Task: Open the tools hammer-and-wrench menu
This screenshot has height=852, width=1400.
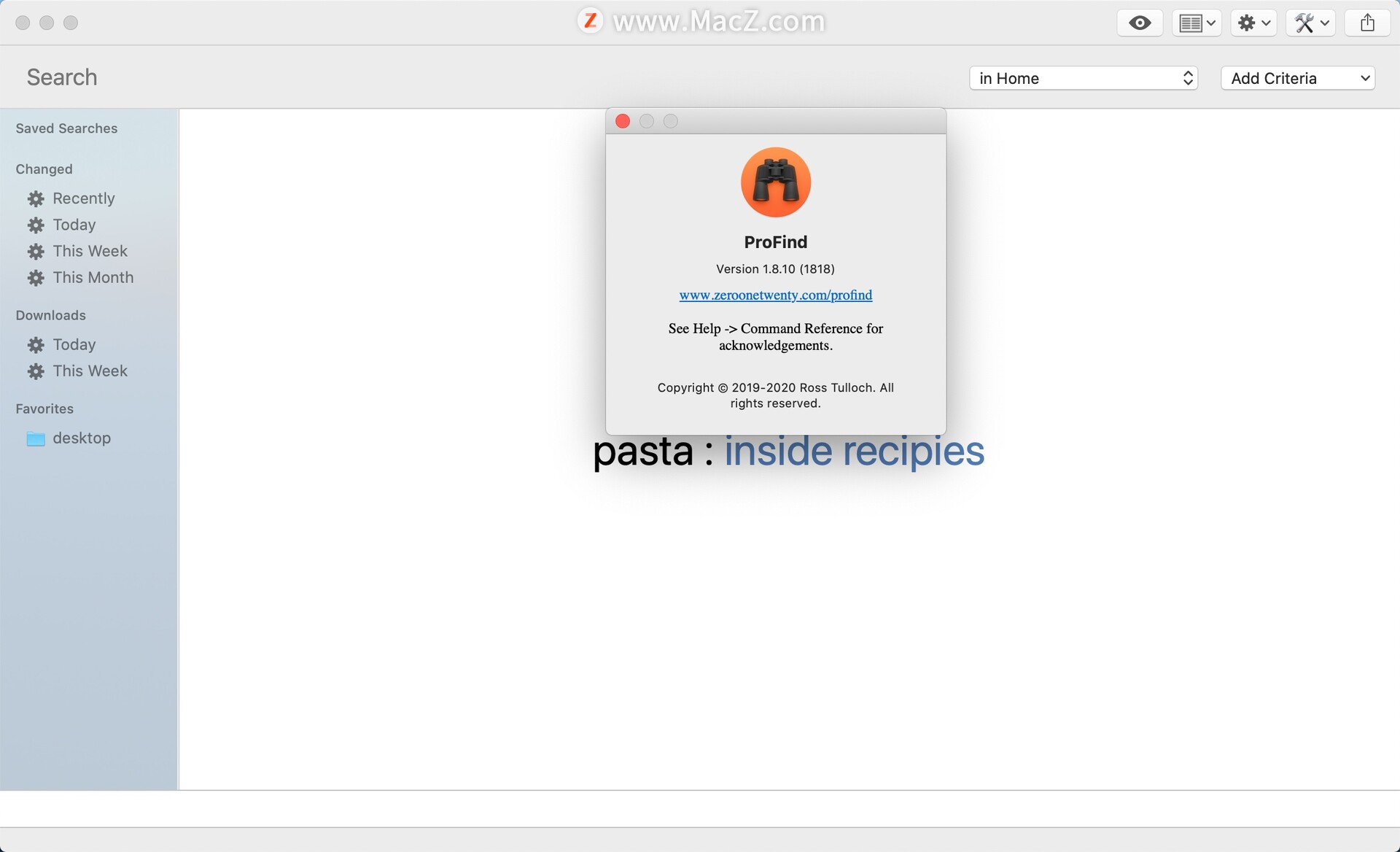Action: pyautogui.click(x=1310, y=23)
